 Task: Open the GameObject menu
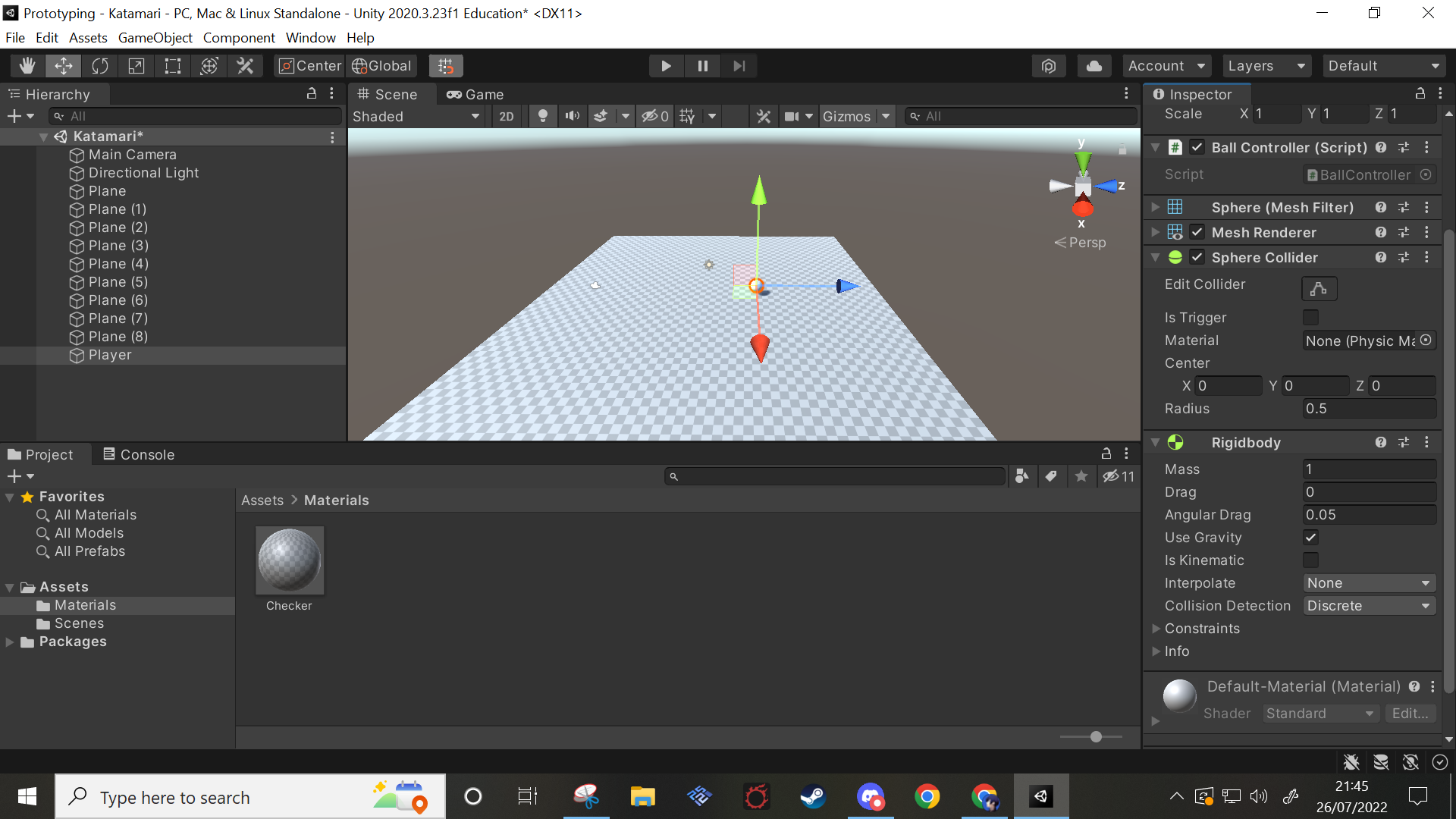pyautogui.click(x=155, y=37)
